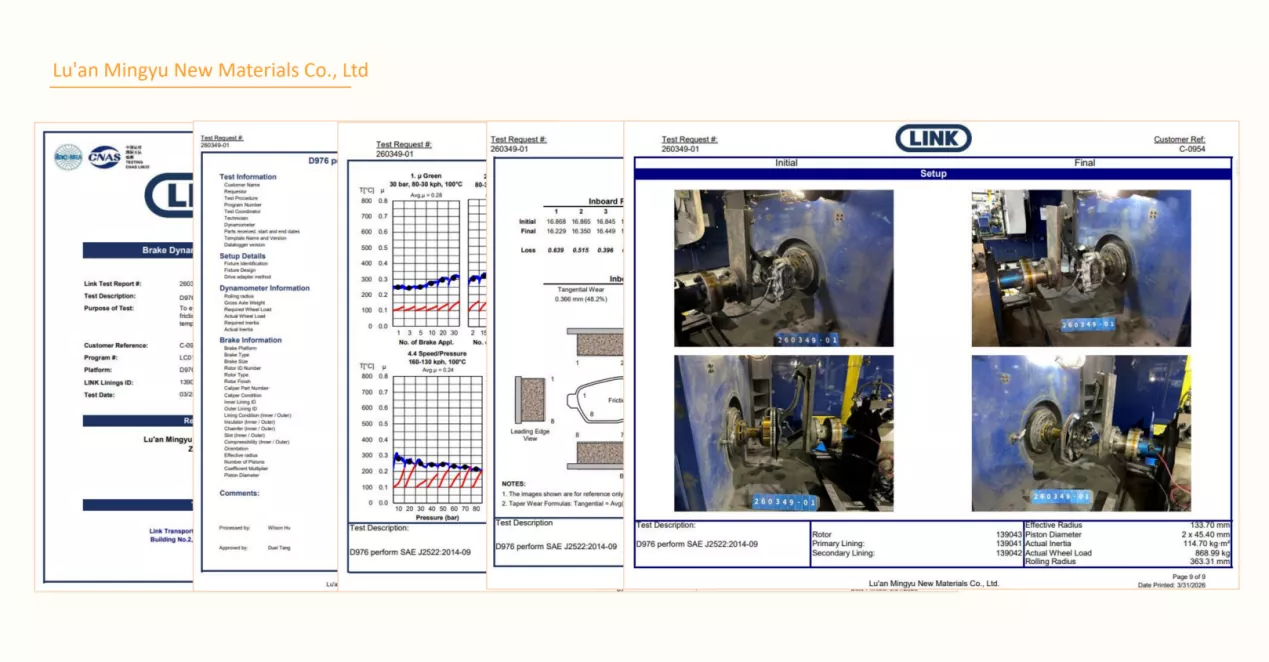Open the bottom-left Initial brake photo

pos(783,433)
